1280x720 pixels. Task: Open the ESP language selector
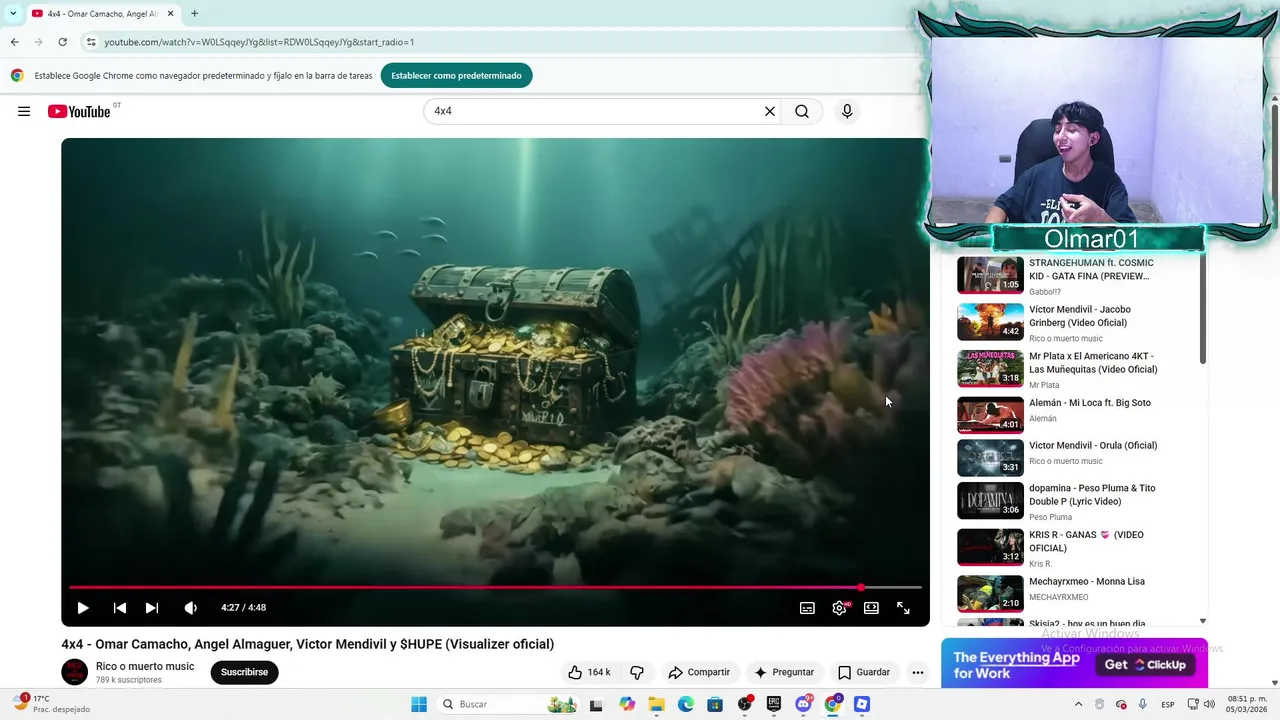pyautogui.click(x=1168, y=704)
